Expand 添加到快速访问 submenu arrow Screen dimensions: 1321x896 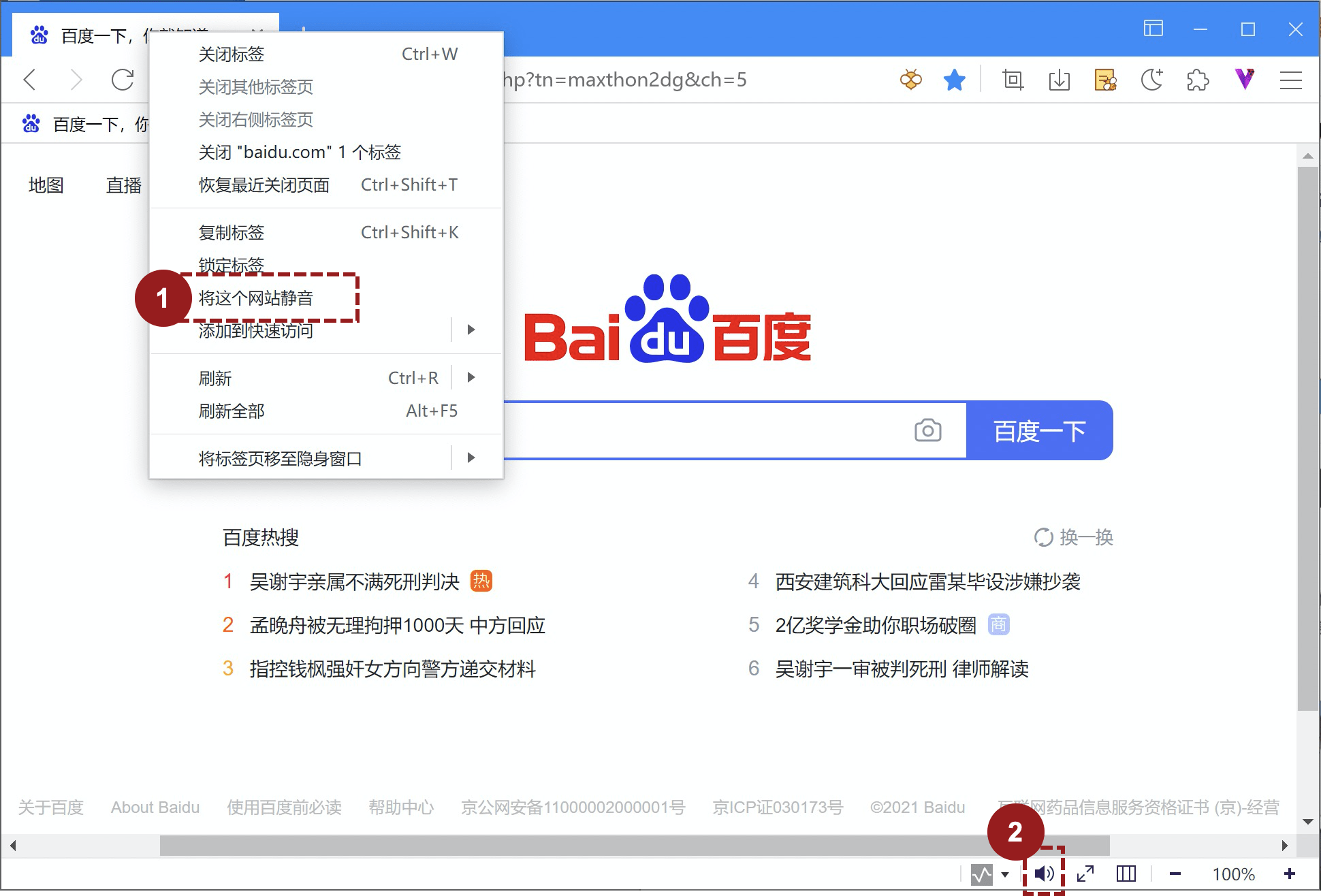coord(471,330)
